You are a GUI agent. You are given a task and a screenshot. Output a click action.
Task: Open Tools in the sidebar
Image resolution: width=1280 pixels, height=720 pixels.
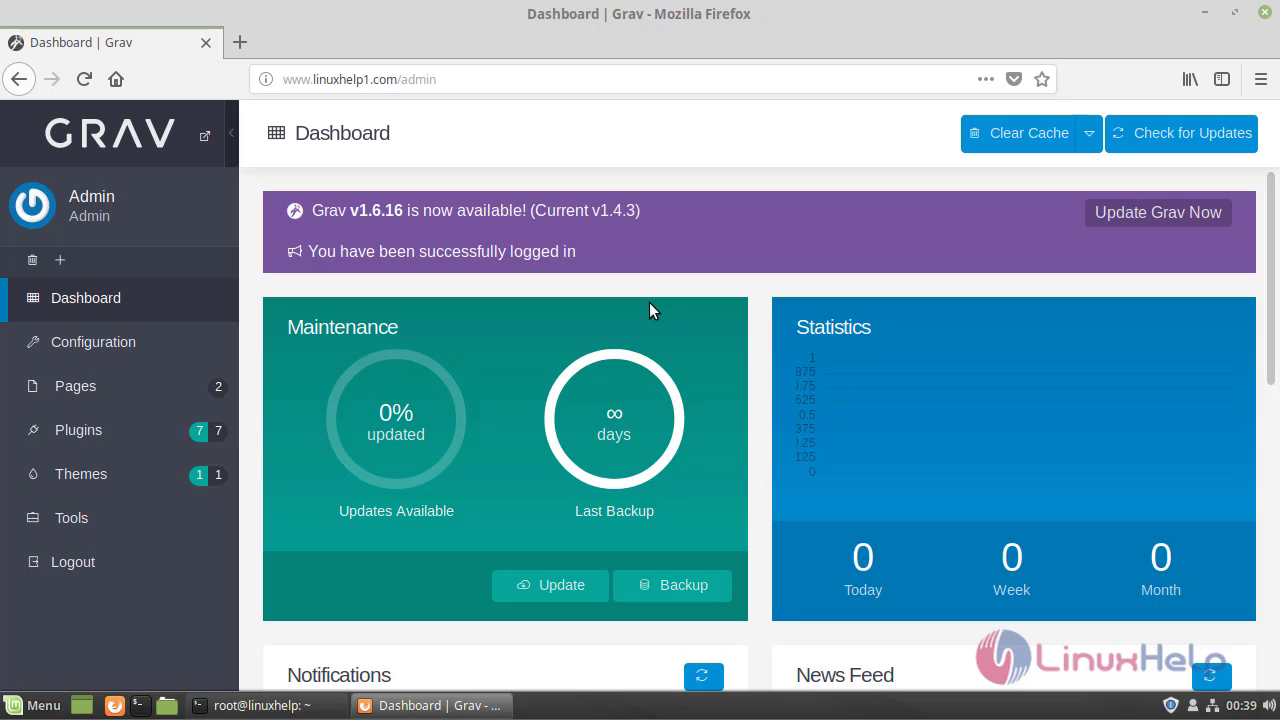(119, 518)
